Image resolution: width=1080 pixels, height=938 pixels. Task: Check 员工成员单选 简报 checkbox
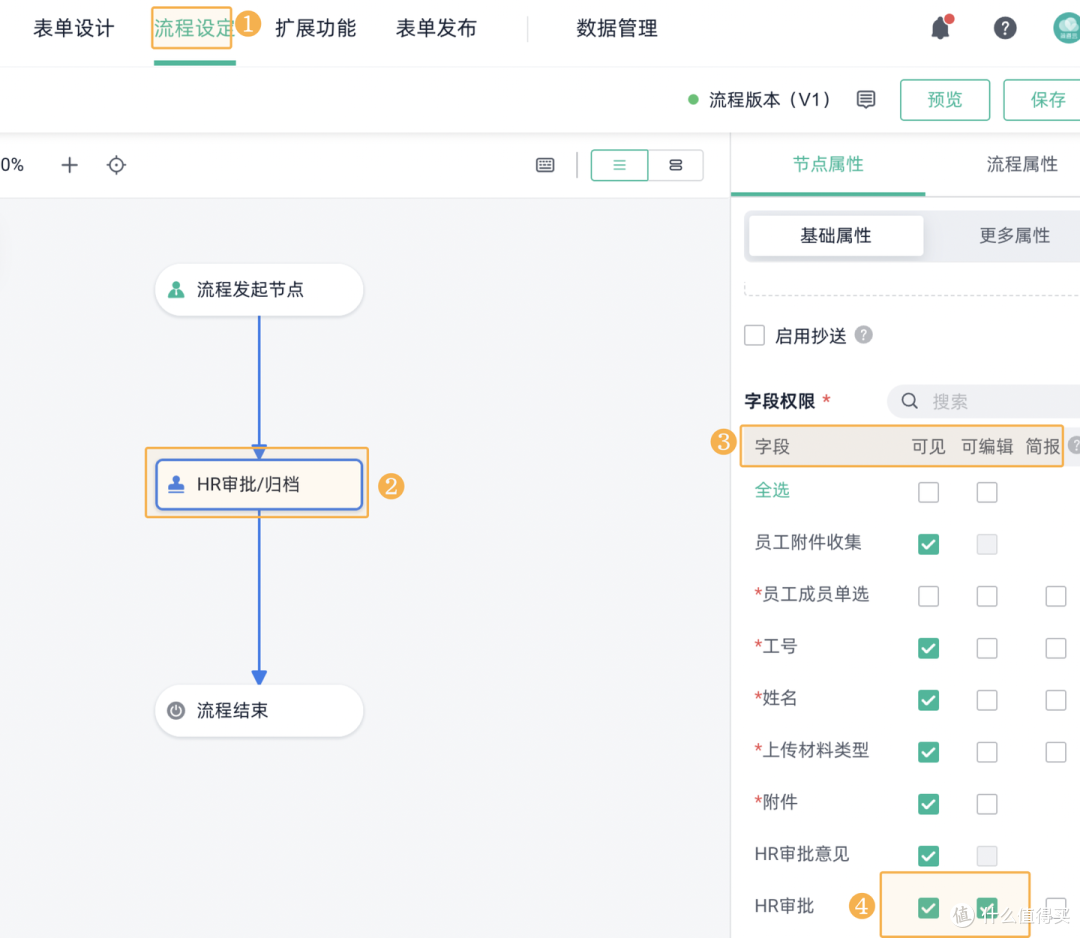1056,596
